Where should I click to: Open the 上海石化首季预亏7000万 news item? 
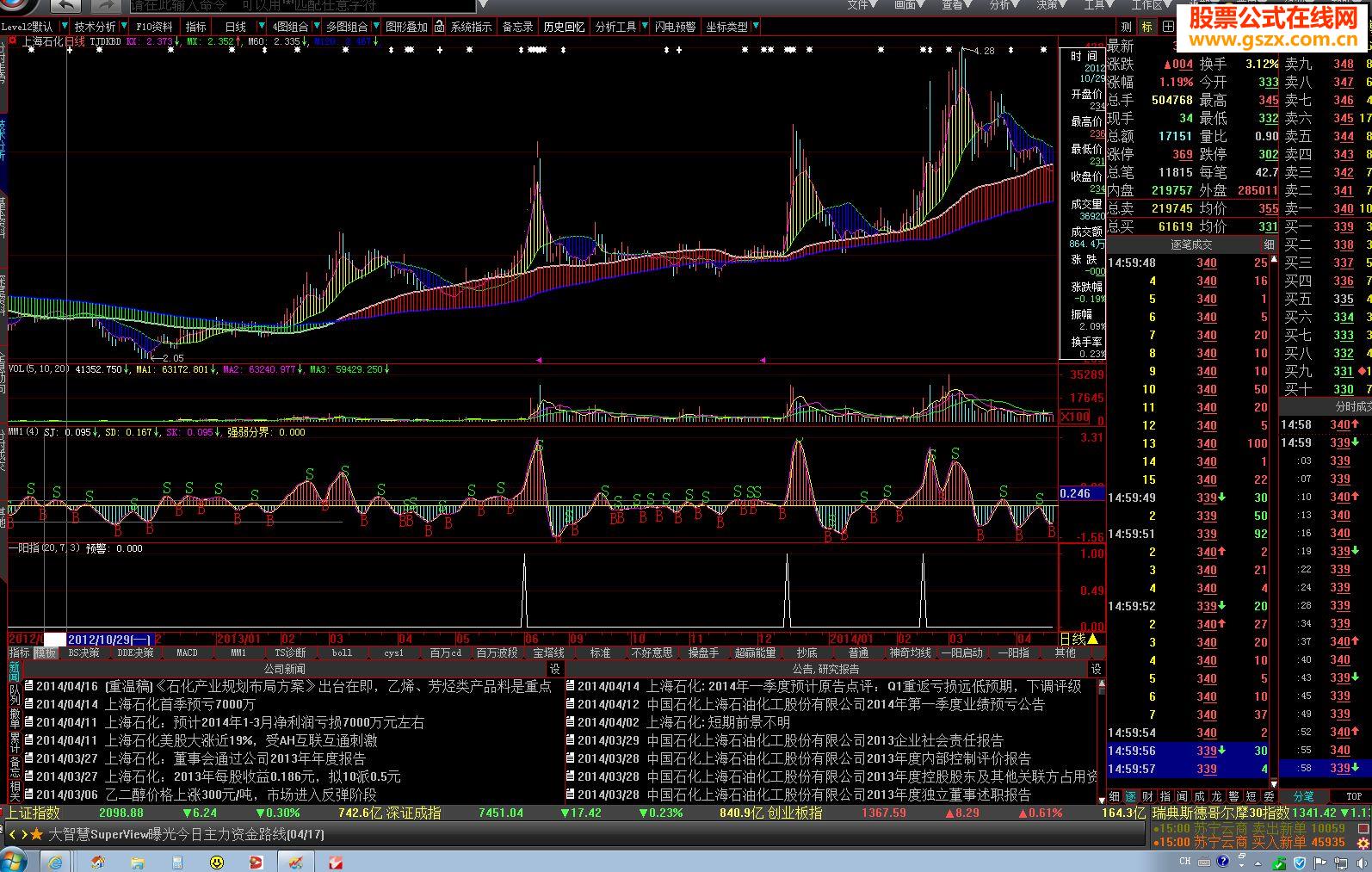[x=180, y=704]
